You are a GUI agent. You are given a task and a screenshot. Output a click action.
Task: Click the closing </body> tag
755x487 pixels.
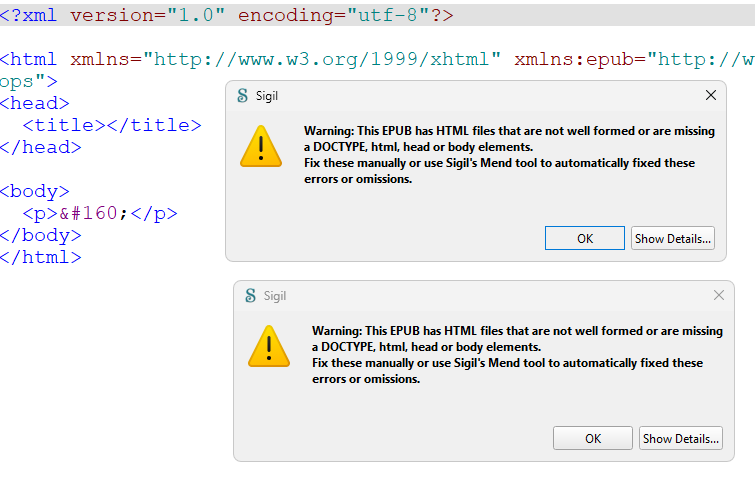tap(41, 236)
